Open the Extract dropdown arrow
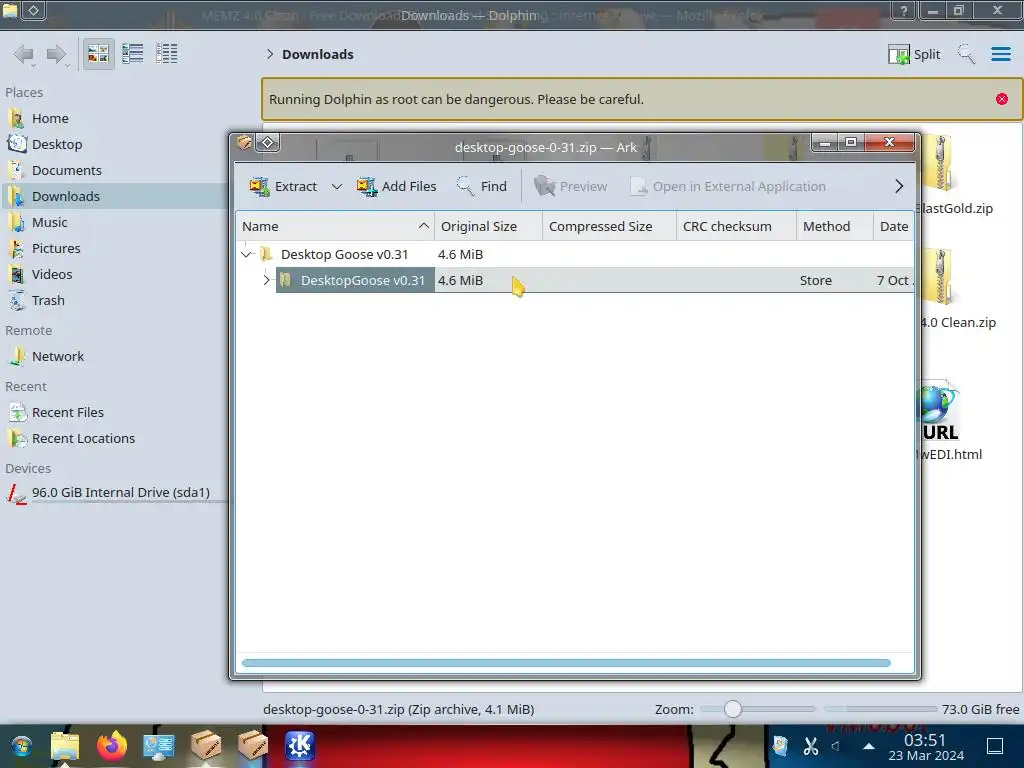The image size is (1024, 768). point(337,187)
